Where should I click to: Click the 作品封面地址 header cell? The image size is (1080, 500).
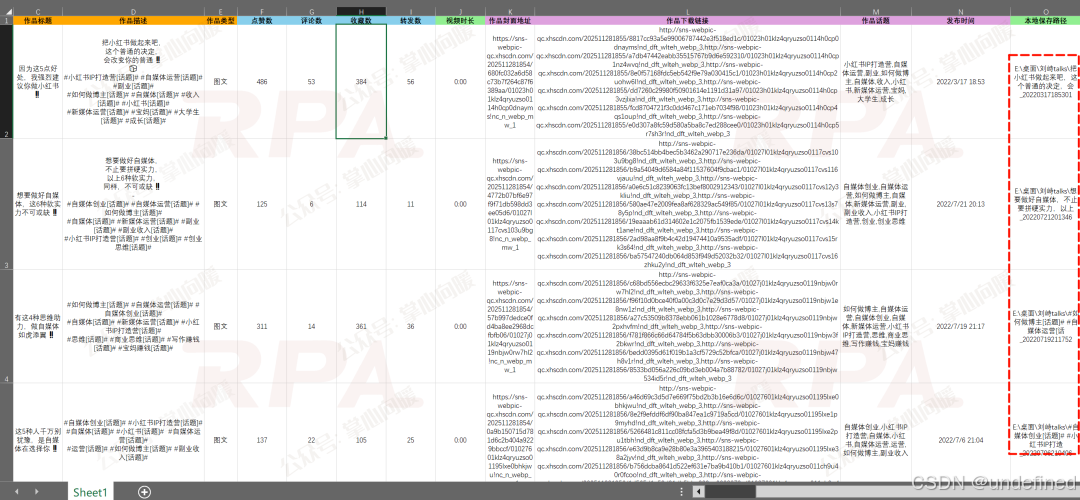(510, 21)
